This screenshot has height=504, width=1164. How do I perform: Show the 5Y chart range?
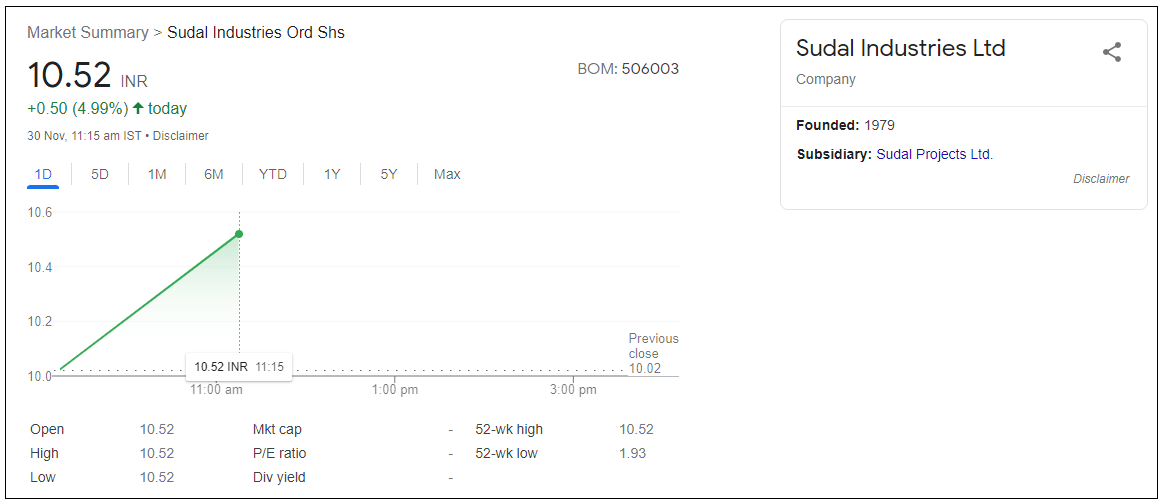[389, 174]
